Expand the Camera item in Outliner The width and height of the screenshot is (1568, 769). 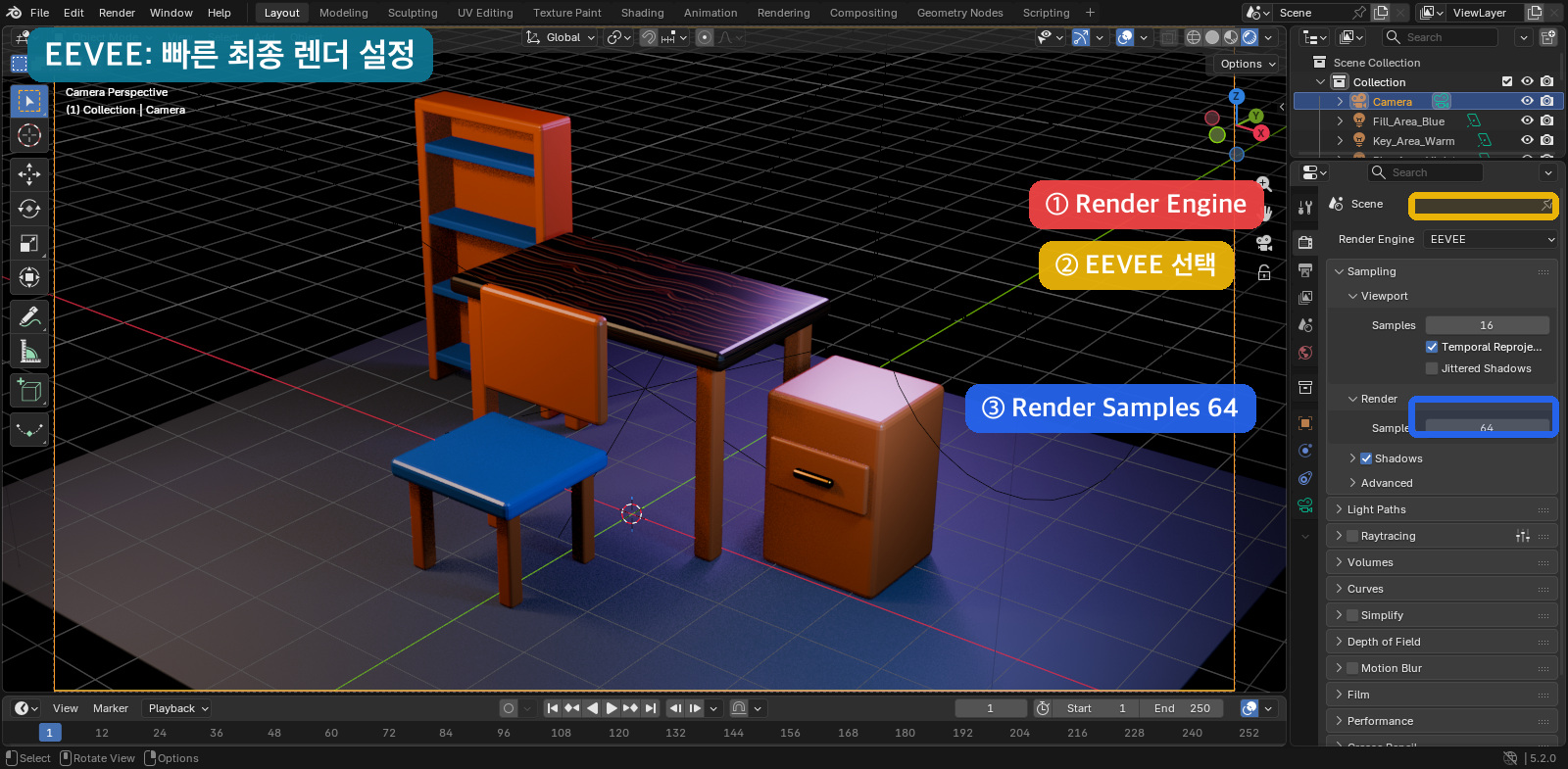click(x=1340, y=101)
